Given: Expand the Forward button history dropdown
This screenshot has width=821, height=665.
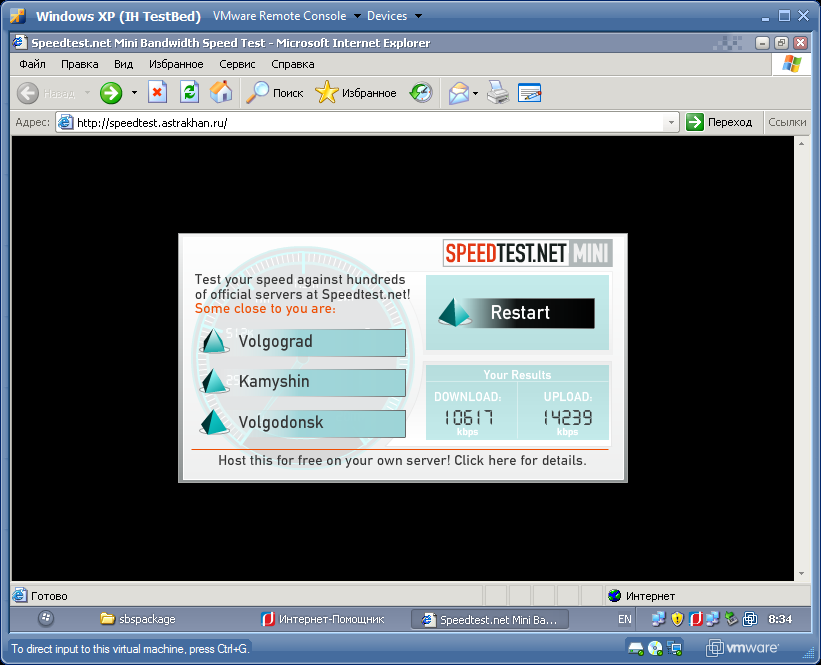Looking at the screenshot, I should tap(135, 93).
